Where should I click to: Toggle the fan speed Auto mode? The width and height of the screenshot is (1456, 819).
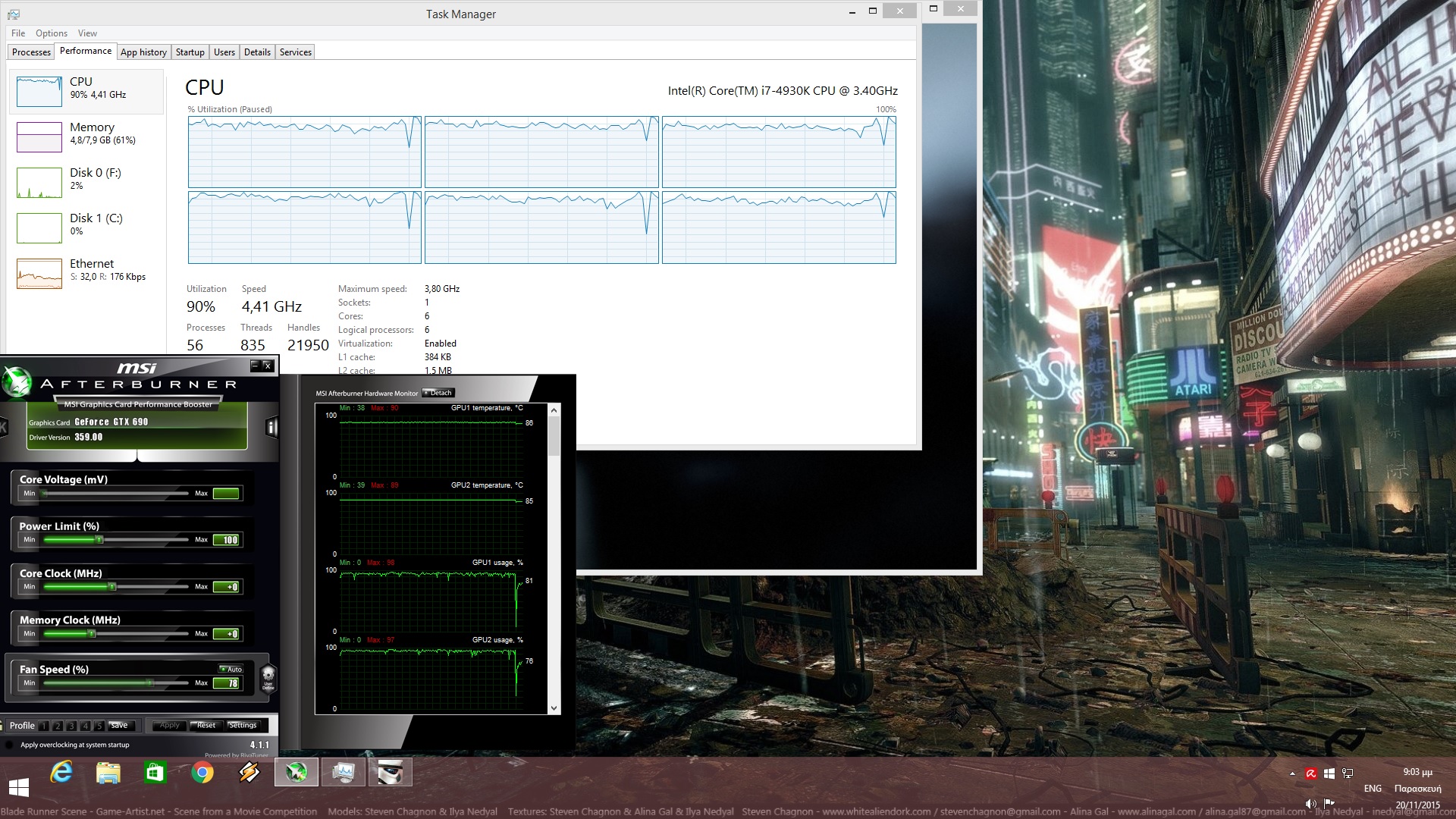click(231, 669)
